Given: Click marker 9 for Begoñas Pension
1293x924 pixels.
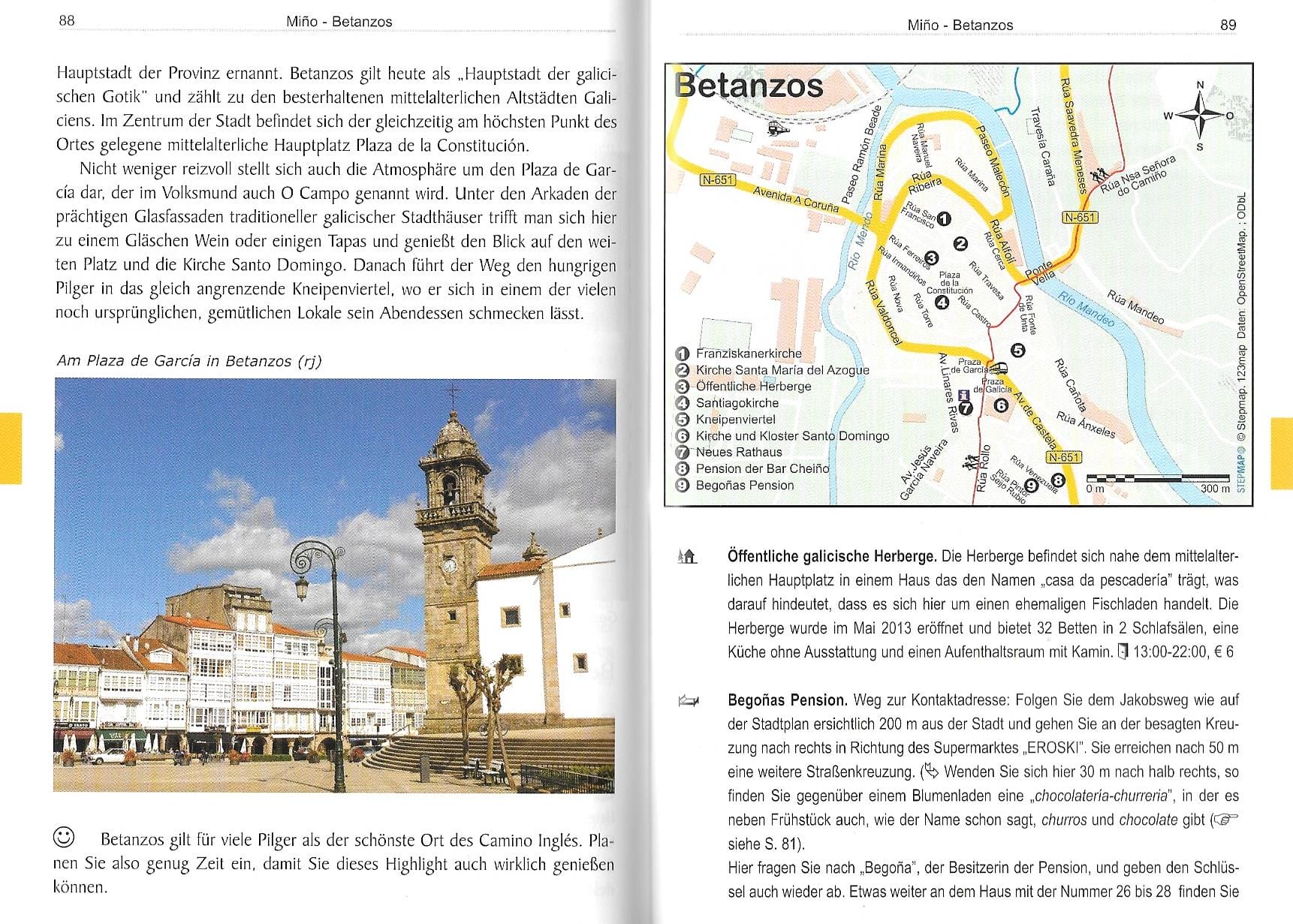Looking at the screenshot, I should (x=1032, y=486).
